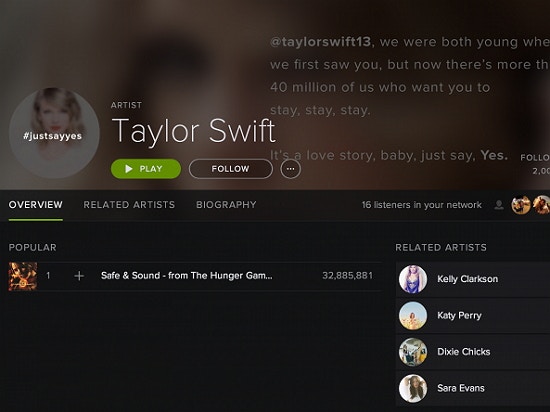Open the Kelly Clarkson related artist link
Image resolution: width=550 pixels, height=412 pixels.
pyautogui.click(x=468, y=279)
